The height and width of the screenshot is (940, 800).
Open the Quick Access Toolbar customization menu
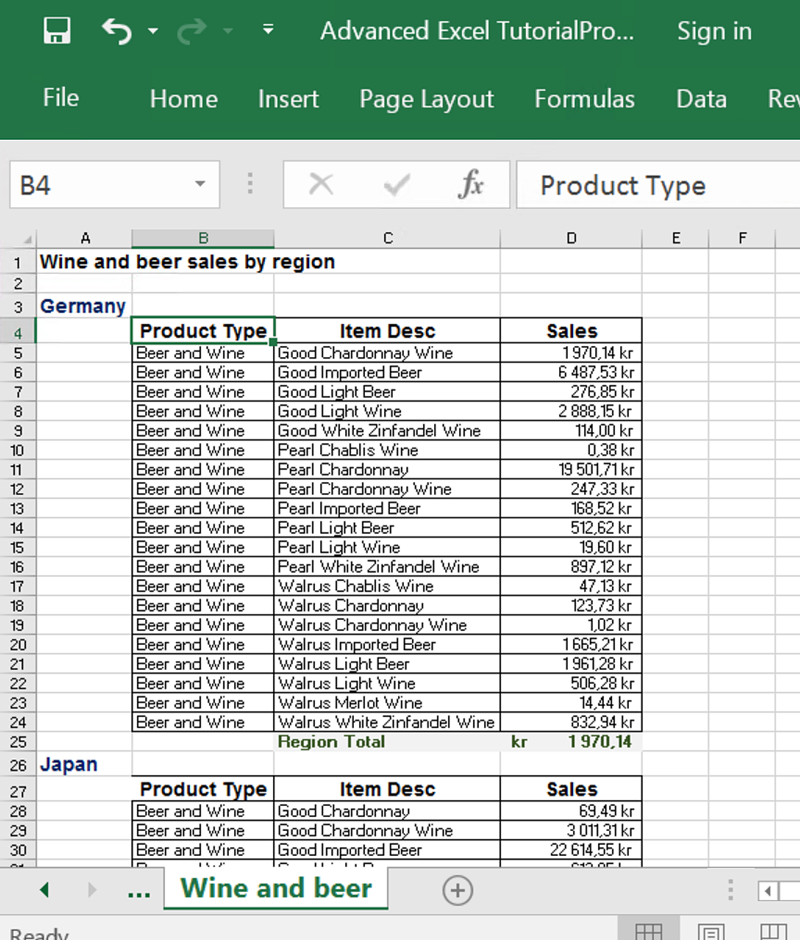[x=268, y=30]
